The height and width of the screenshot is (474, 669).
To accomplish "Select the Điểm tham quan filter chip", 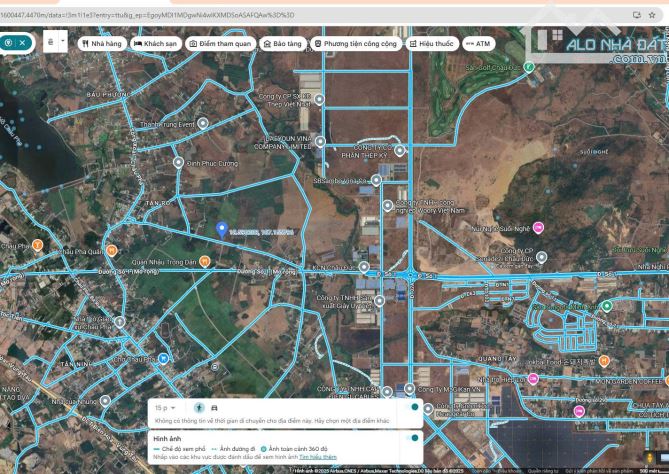I will [x=220, y=44].
